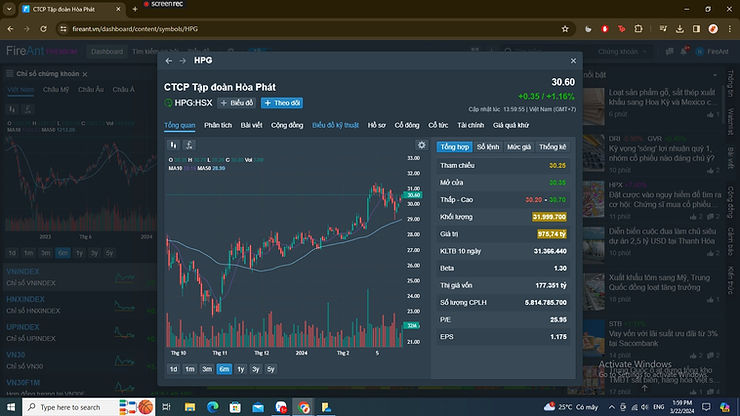Open the VNINDEX row in background
The width and height of the screenshot is (740, 416).
[x=80, y=277]
